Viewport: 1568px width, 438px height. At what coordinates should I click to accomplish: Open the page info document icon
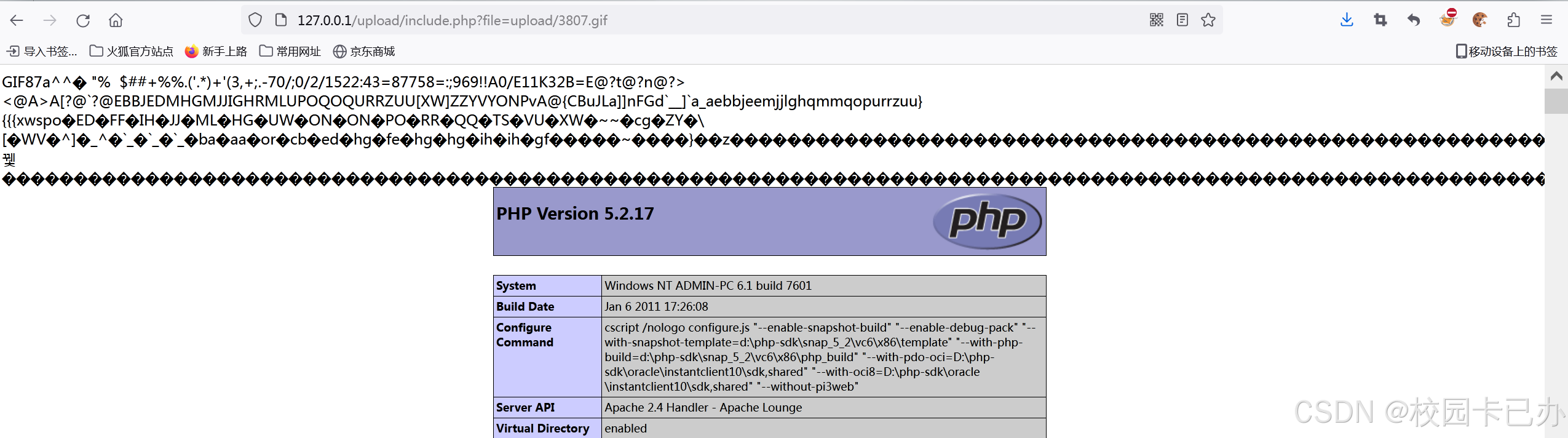click(281, 20)
